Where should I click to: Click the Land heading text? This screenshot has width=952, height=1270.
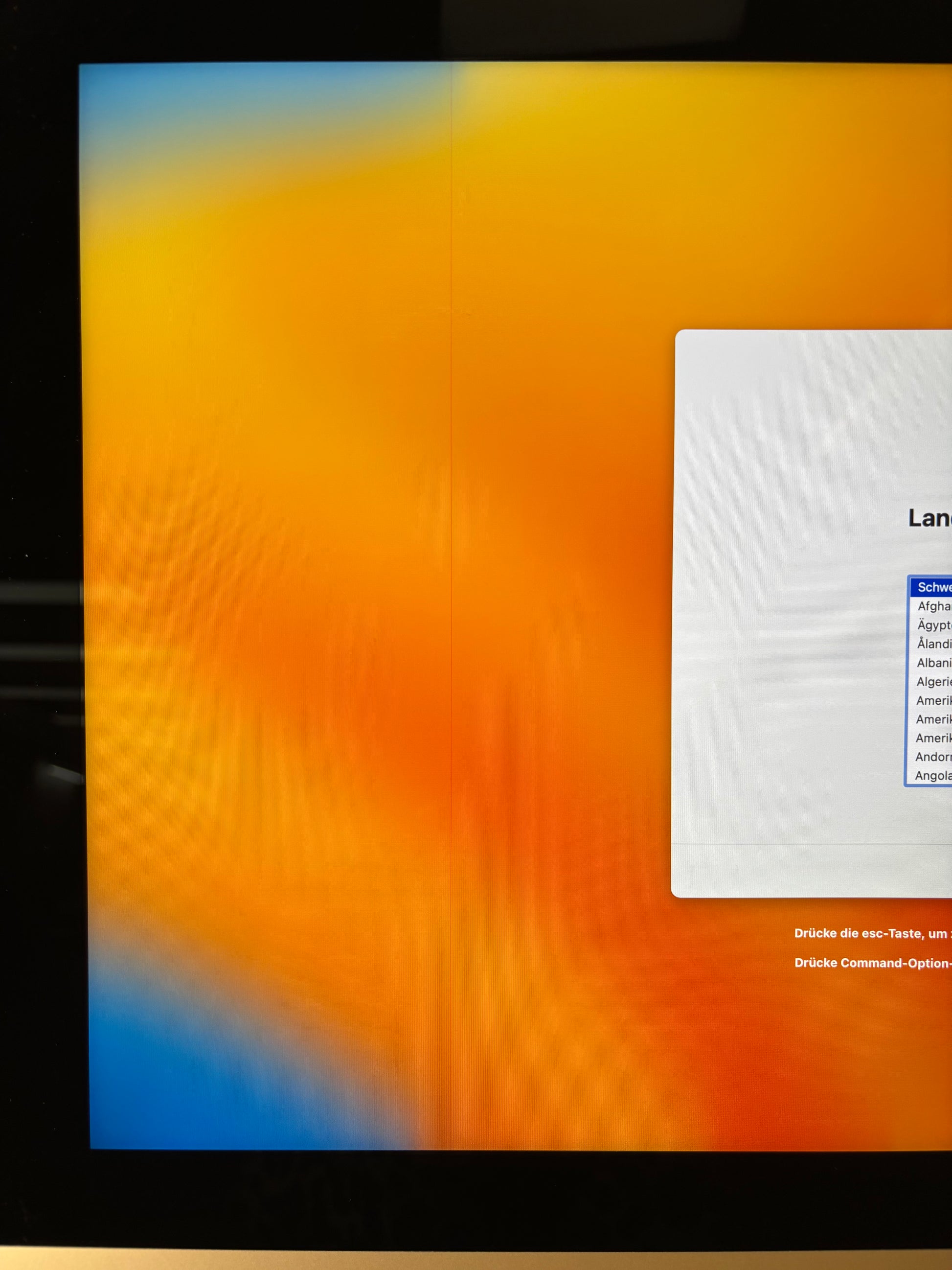(x=929, y=518)
